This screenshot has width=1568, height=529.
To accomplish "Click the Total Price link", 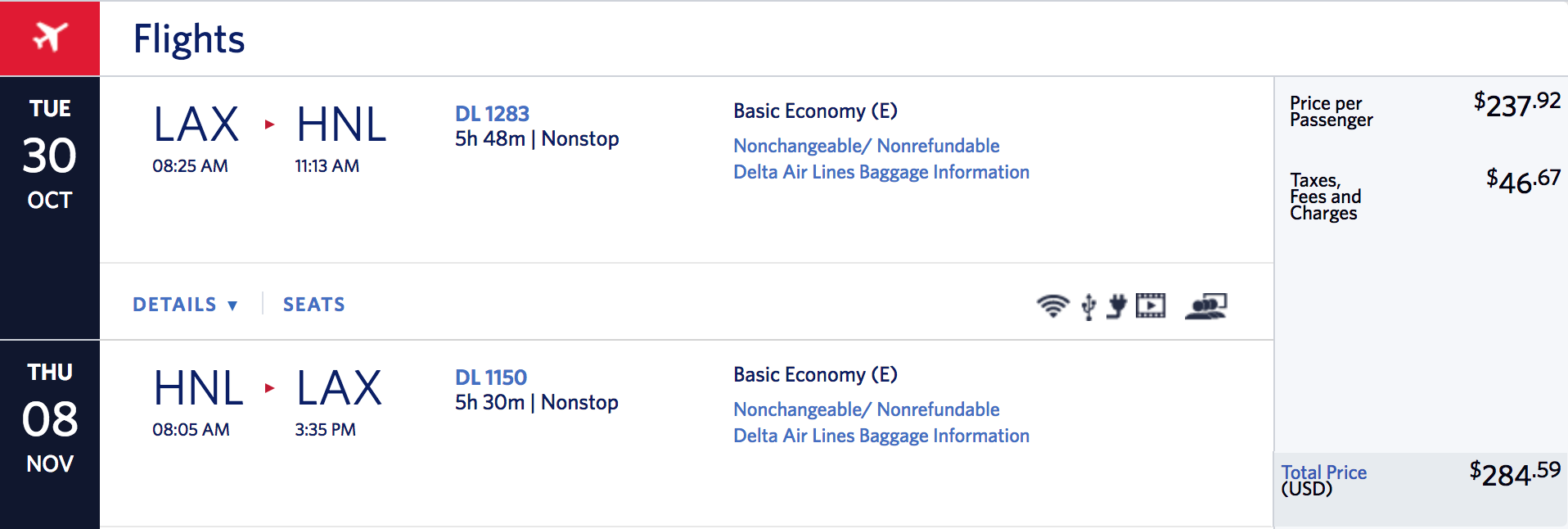I will (x=1323, y=472).
